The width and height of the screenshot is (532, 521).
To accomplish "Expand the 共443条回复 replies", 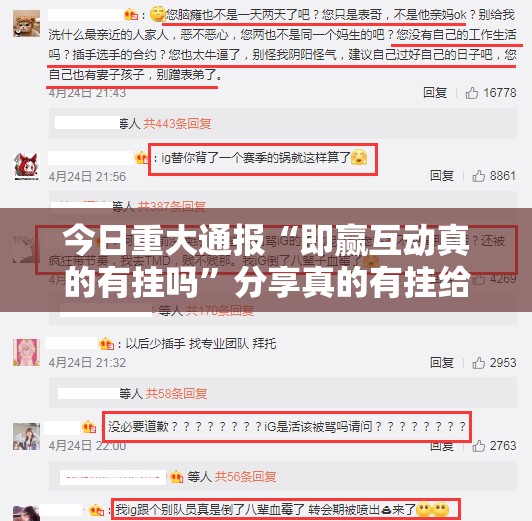I will coord(177,123).
